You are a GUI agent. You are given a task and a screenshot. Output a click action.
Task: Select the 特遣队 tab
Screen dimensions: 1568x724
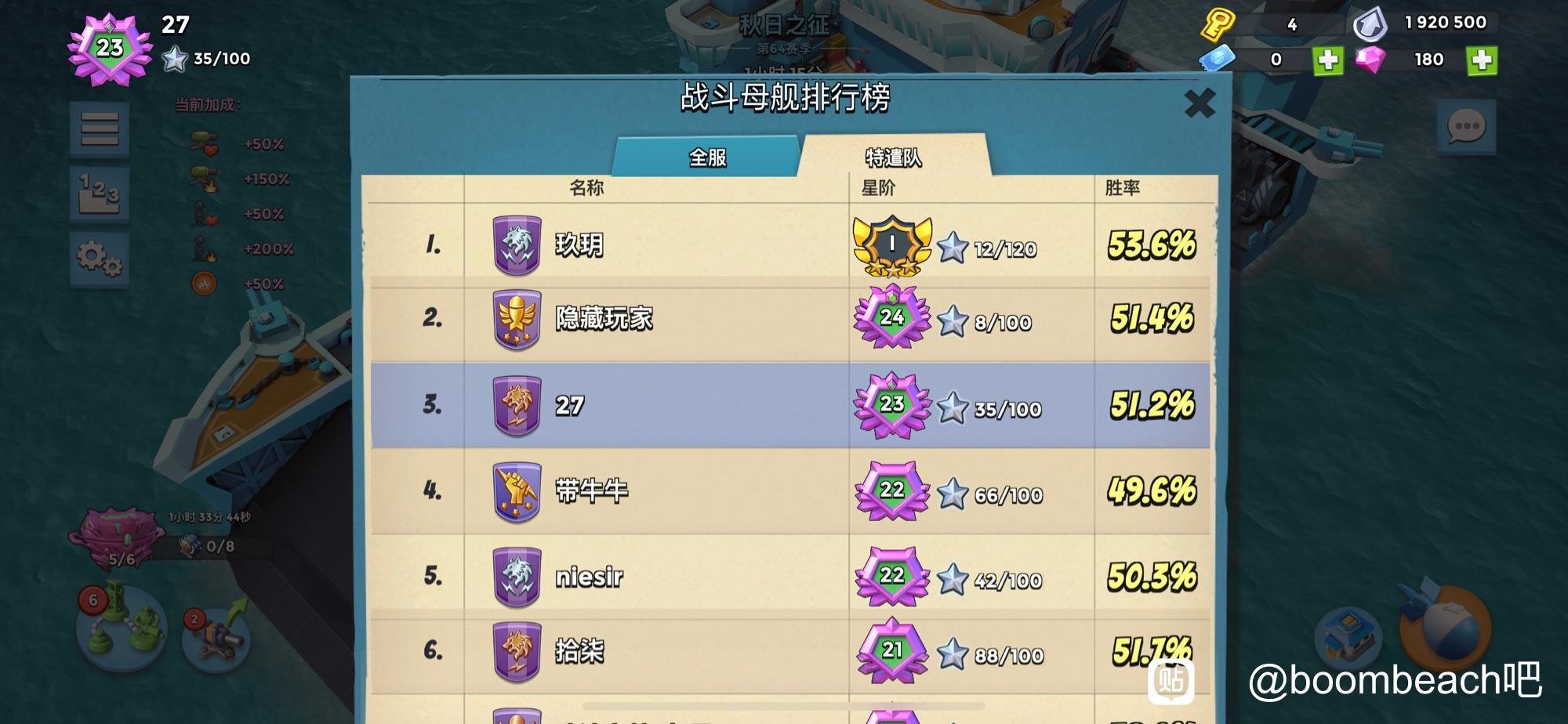[x=894, y=157]
